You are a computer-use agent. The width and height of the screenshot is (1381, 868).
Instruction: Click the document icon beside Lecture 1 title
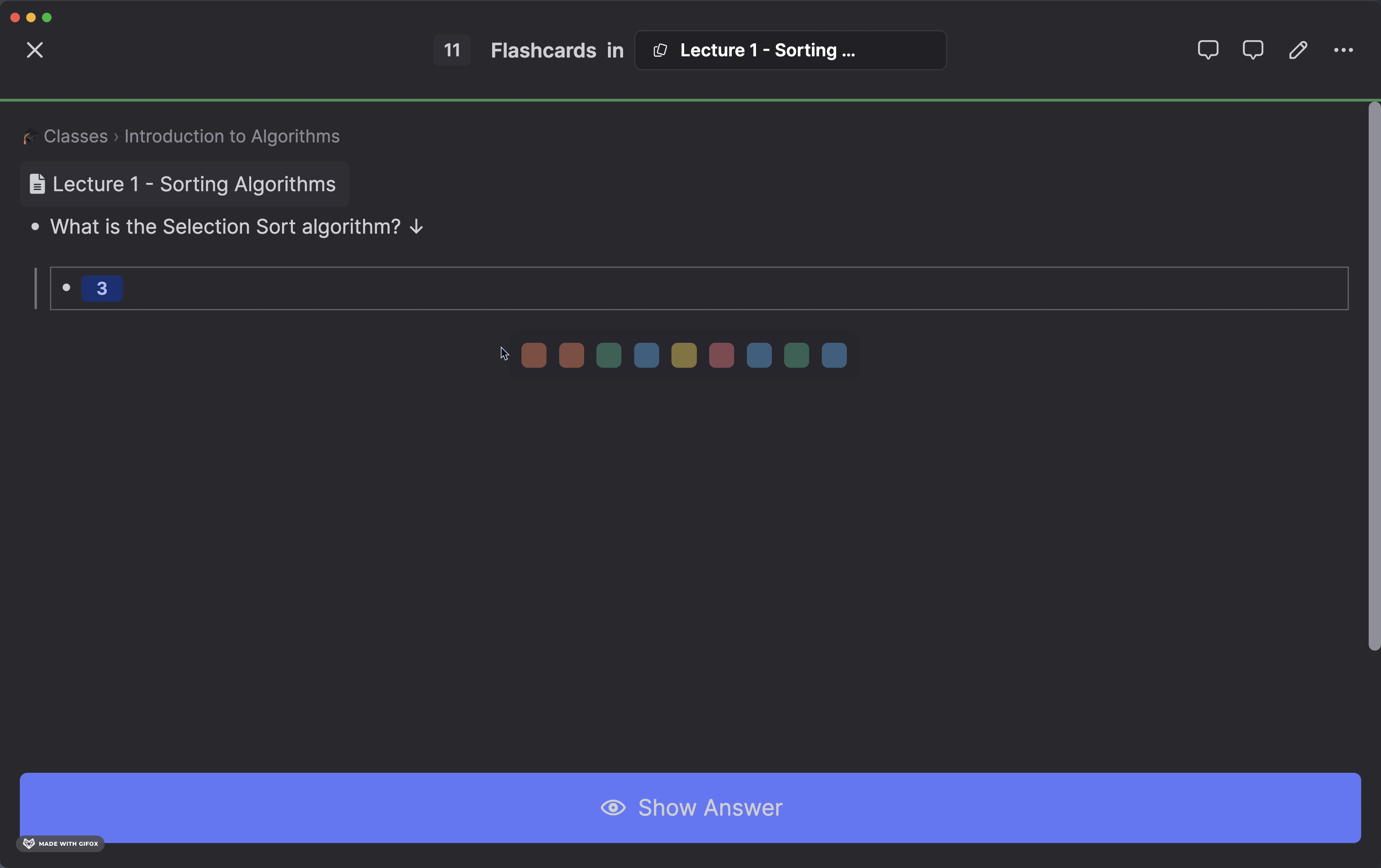pos(37,184)
